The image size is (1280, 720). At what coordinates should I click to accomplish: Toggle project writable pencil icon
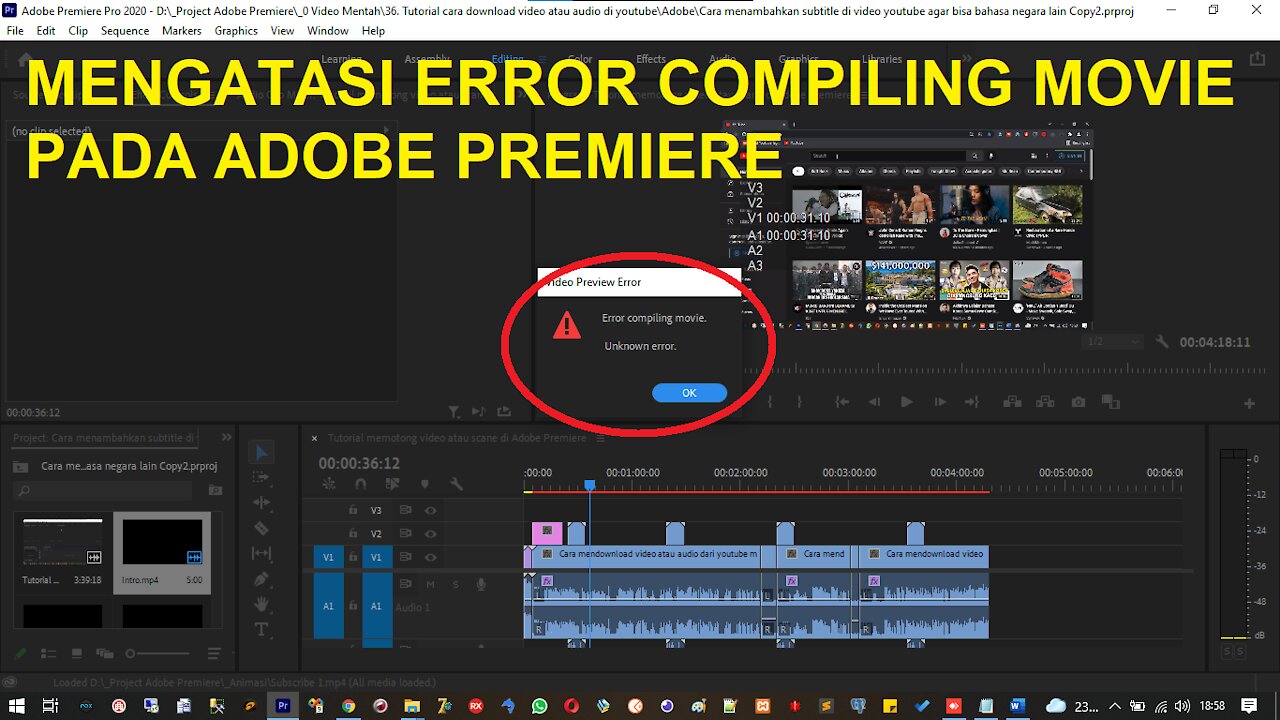[20, 654]
